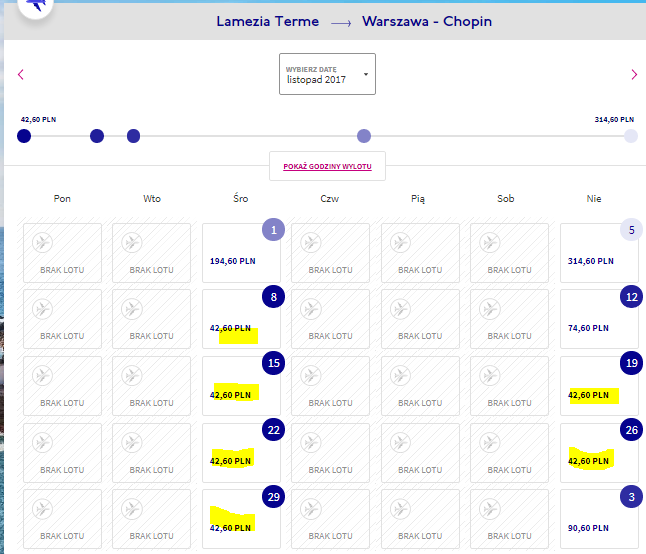Click the date badge number 19
The width and height of the screenshot is (646, 554).
[x=632, y=363]
